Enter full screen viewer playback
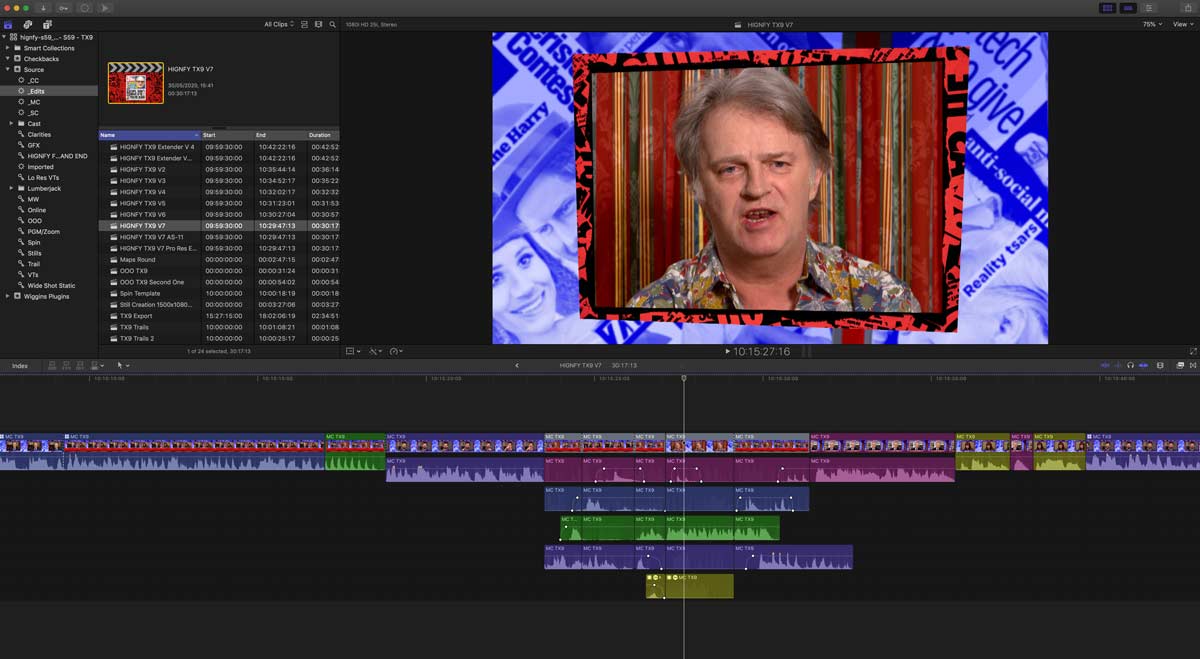The width and height of the screenshot is (1200, 659). click(1193, 351)
